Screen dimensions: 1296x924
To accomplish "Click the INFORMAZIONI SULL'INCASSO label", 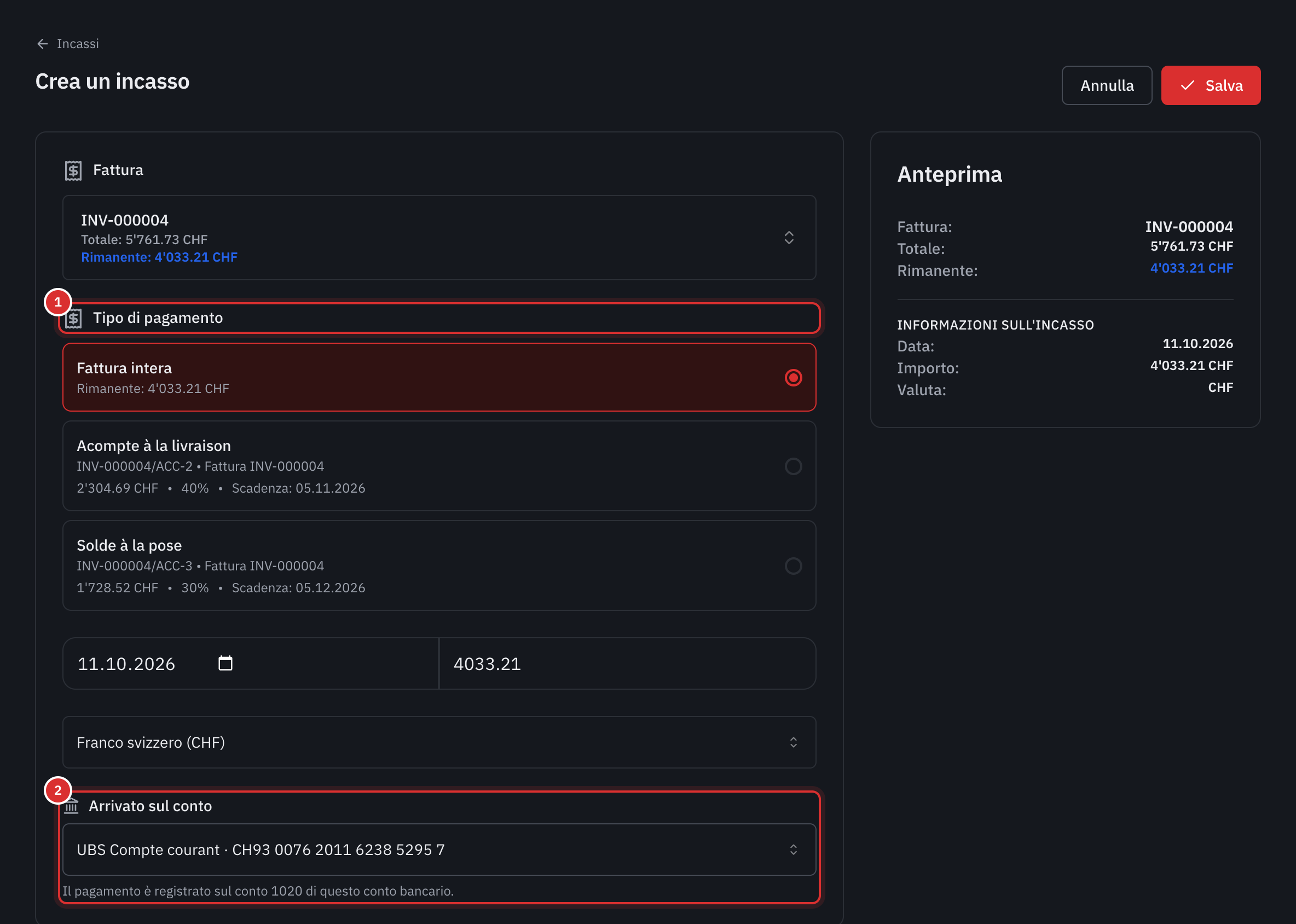I will click(x=995, y=325).
